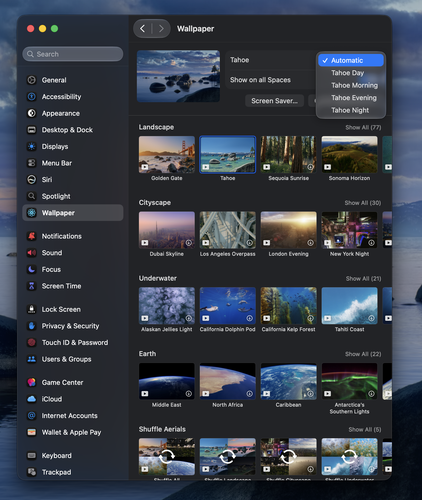Screen dimensions: 422x500
Task: Show All Landscape wallpapers link
Action: tap(363, 127)
